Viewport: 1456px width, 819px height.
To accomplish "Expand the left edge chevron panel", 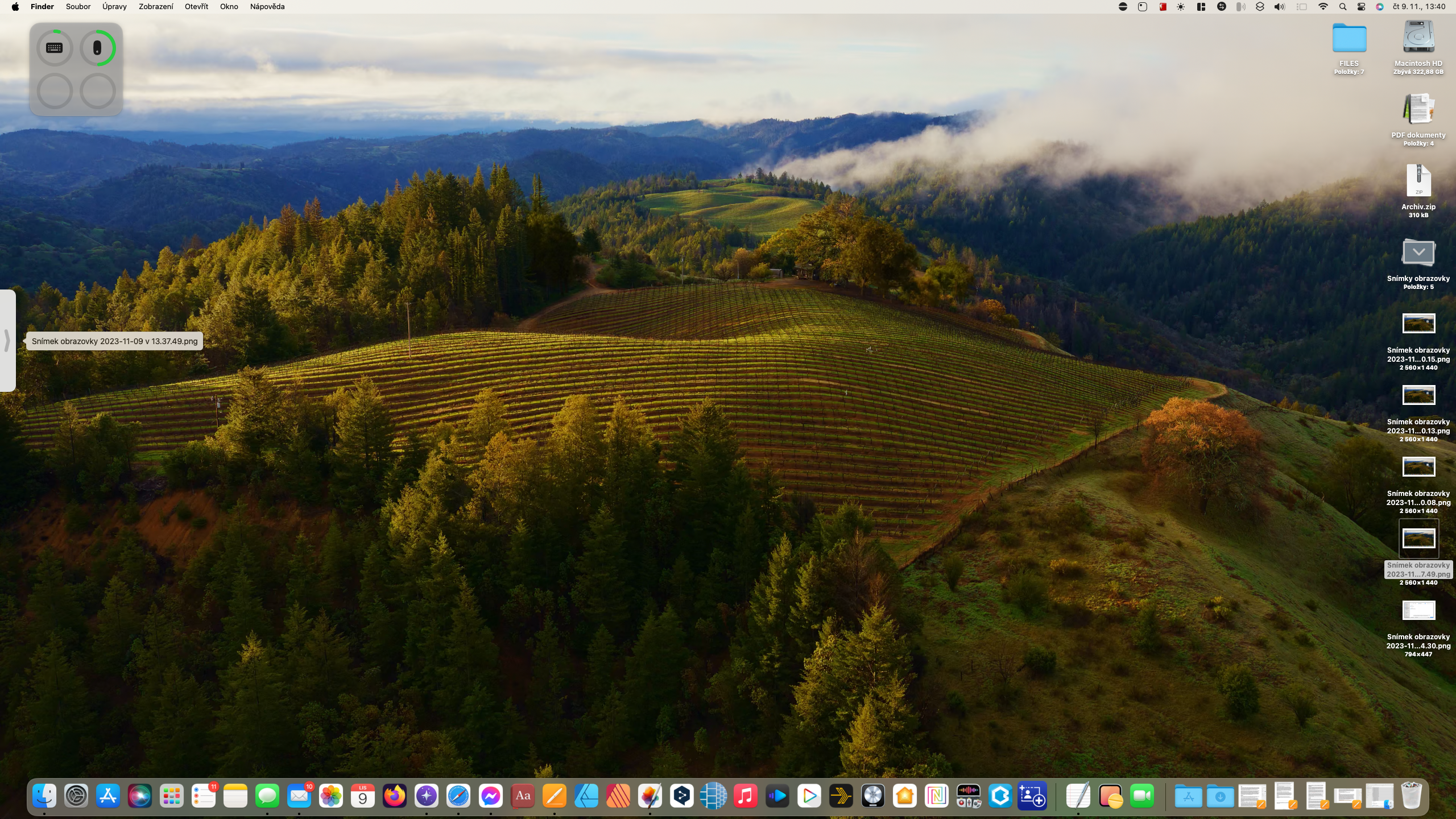I will 7,341.
